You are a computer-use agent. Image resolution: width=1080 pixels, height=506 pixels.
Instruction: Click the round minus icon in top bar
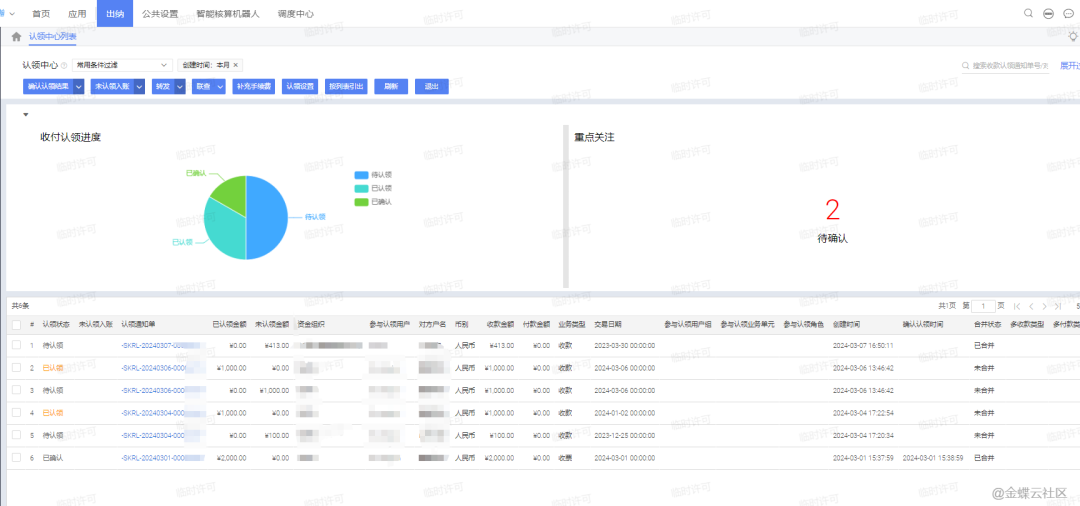click(1048, 14)
